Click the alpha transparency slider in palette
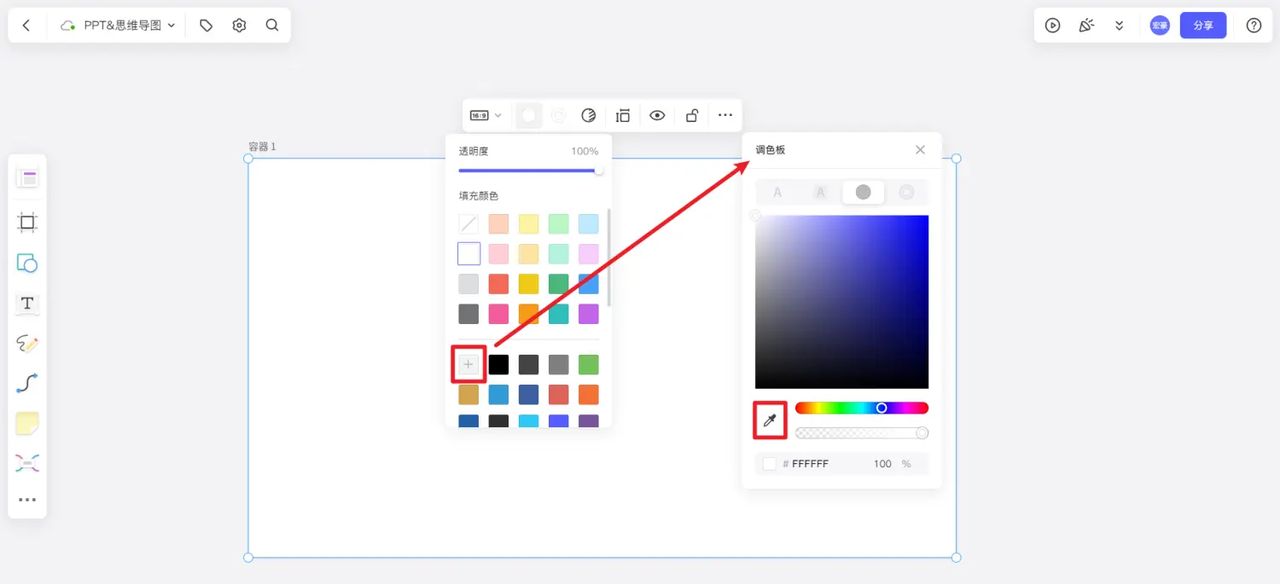The image size is (1280, 584). (x=862, y=433)
